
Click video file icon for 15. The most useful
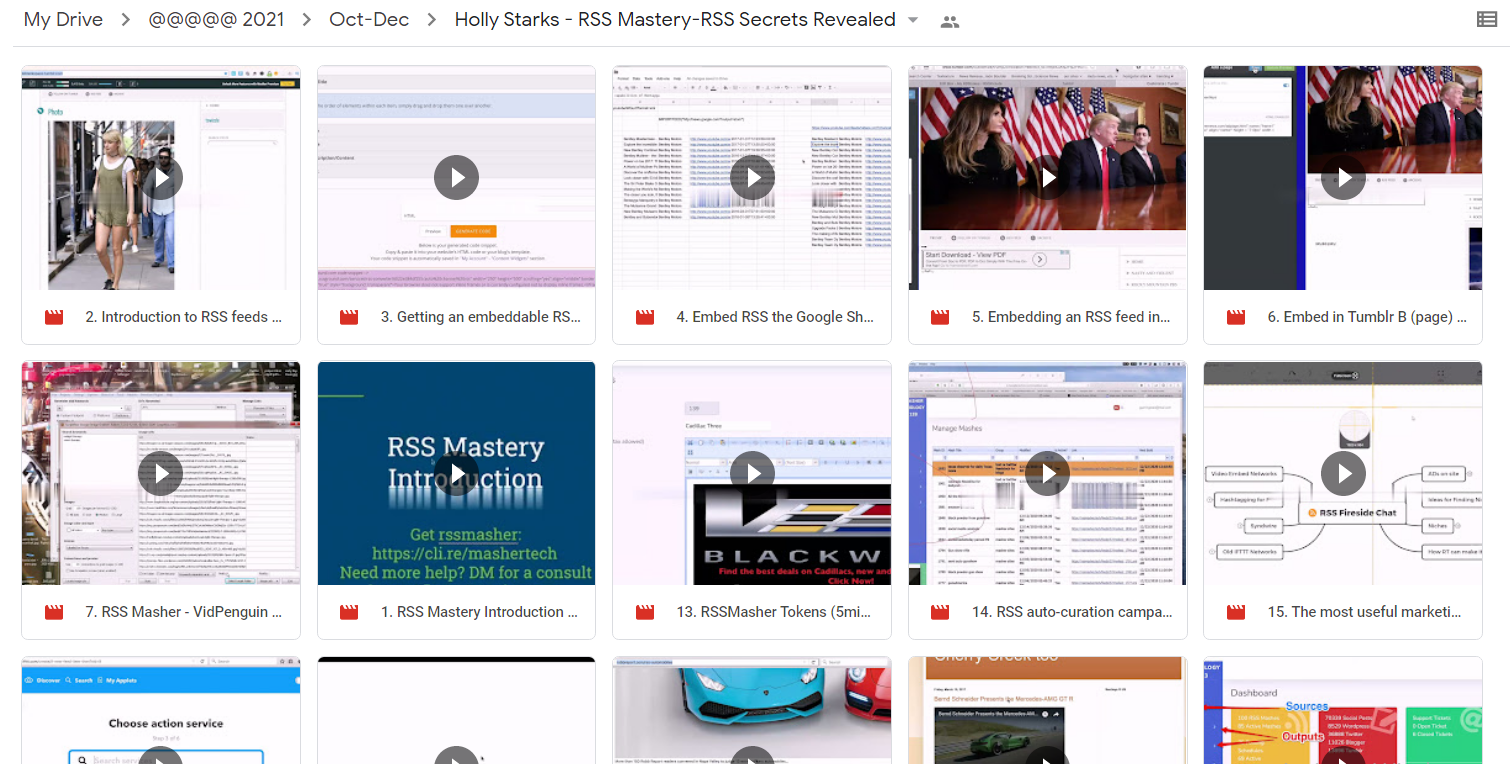1236,612
